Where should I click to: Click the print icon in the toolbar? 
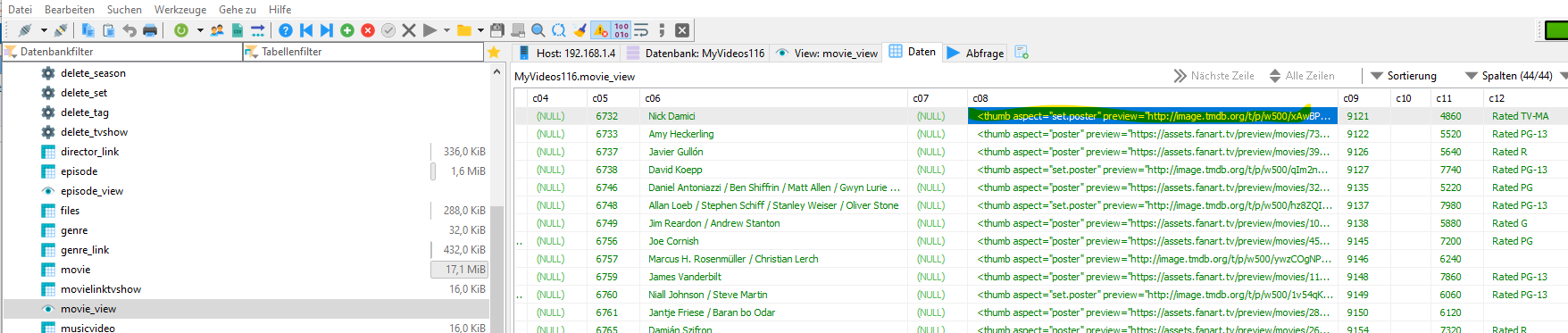point(150,30)
